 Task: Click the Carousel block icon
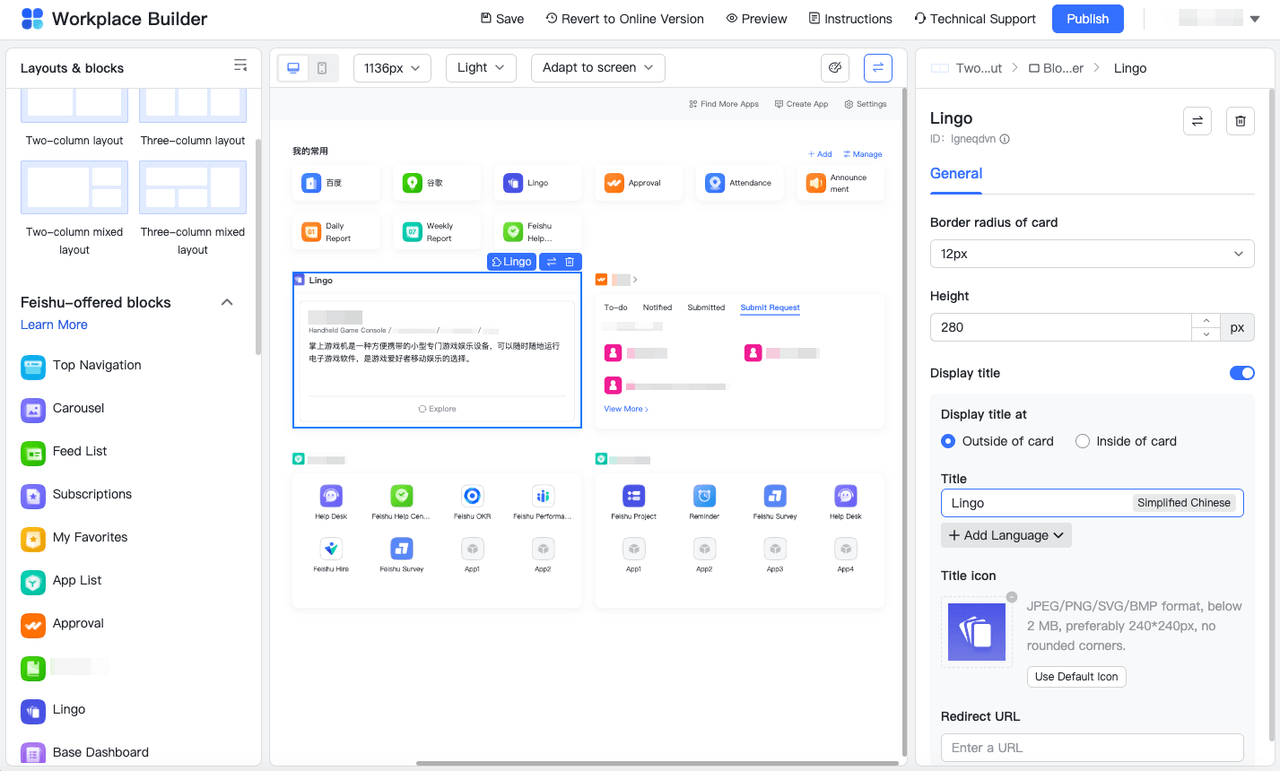(x=33, y=409)
